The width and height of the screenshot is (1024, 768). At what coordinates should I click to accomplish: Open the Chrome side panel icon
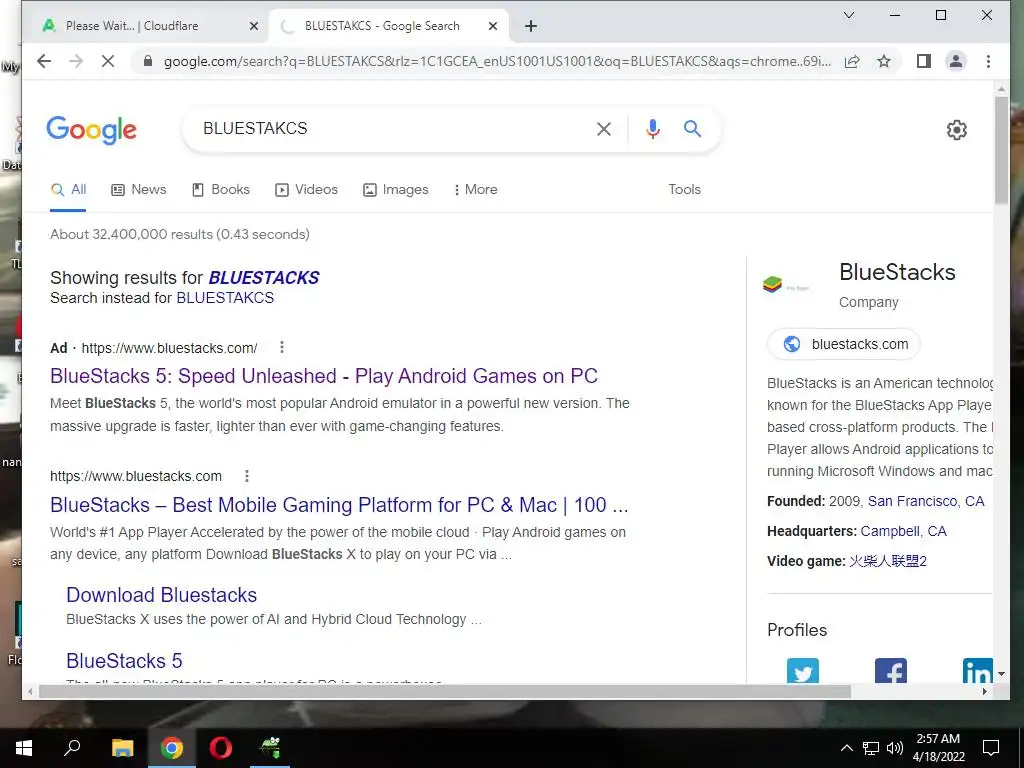(923, 61)
